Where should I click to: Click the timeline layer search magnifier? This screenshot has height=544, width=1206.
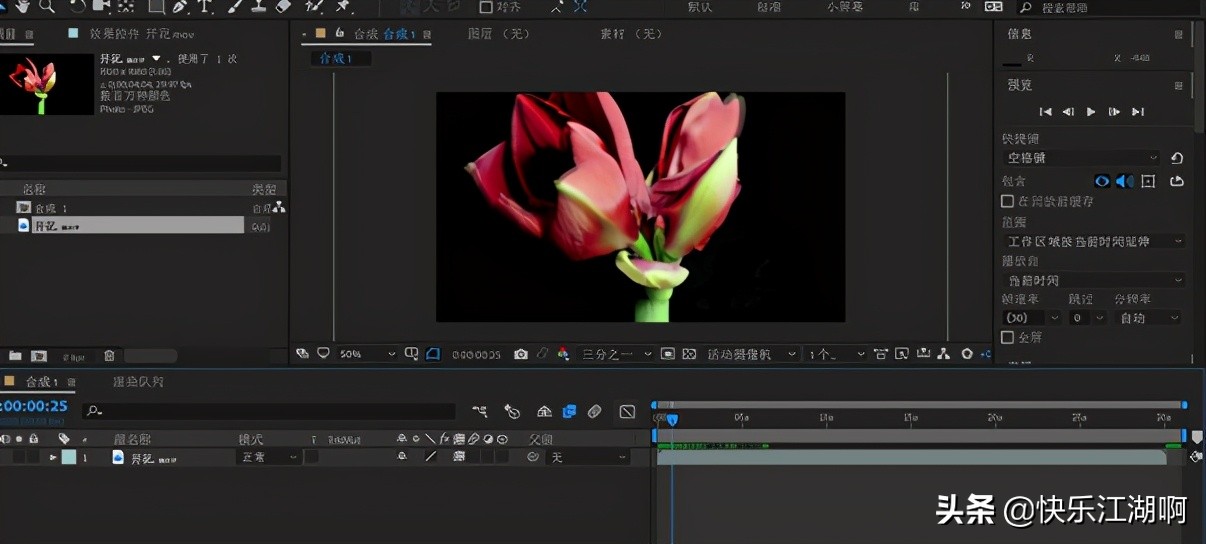[94, 411]
